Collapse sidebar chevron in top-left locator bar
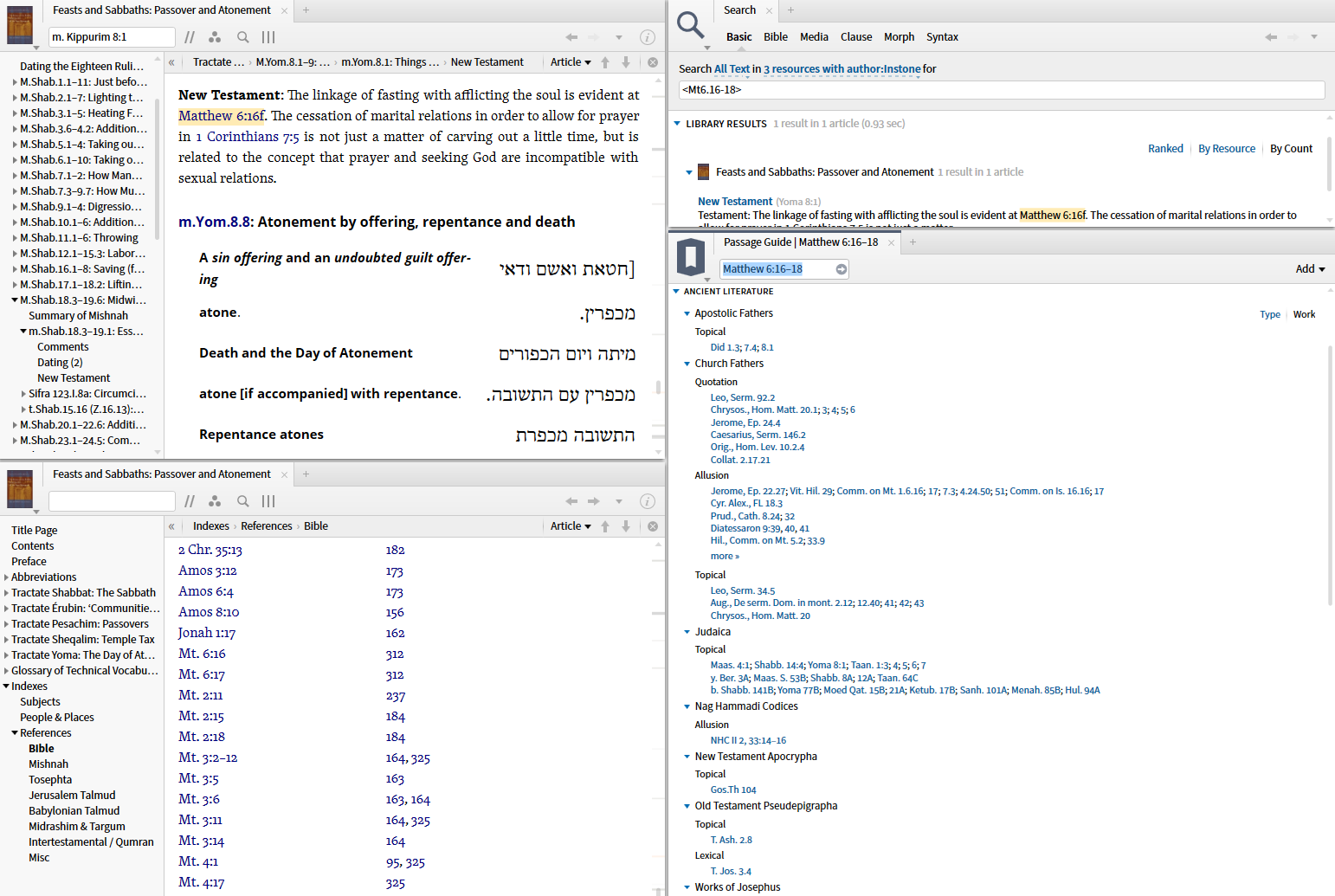The height and width of the screenshot is (896, 1335). pos(171,62)
